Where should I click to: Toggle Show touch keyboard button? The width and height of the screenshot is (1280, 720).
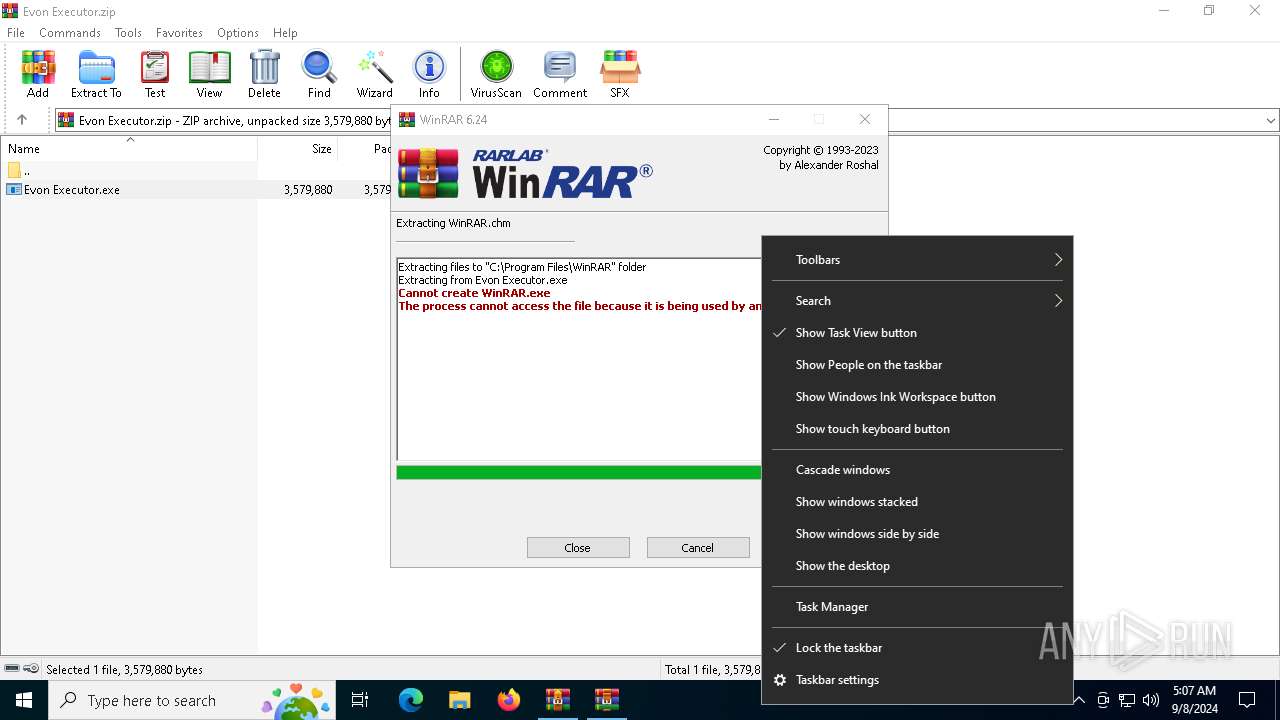[917, 429]
